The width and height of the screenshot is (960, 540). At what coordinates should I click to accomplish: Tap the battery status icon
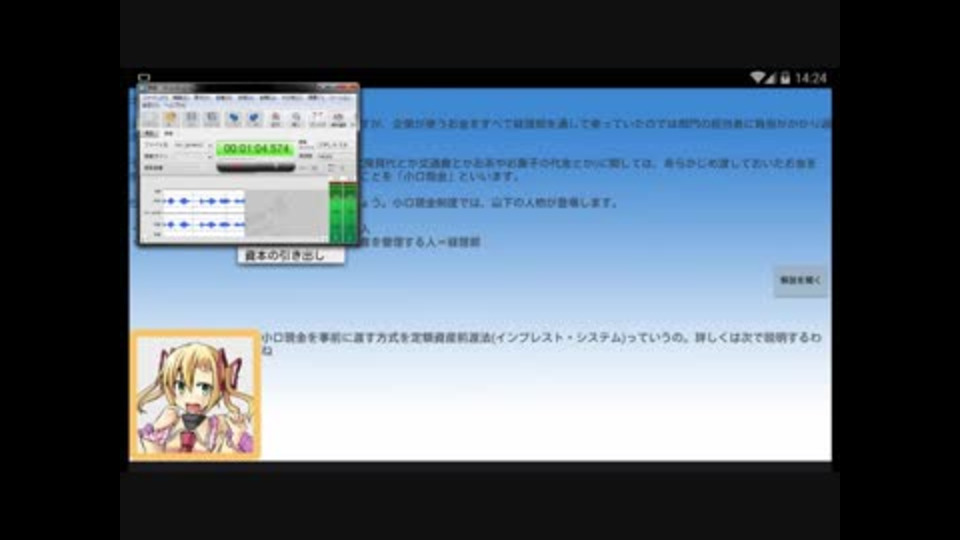[x=785, y=78]
